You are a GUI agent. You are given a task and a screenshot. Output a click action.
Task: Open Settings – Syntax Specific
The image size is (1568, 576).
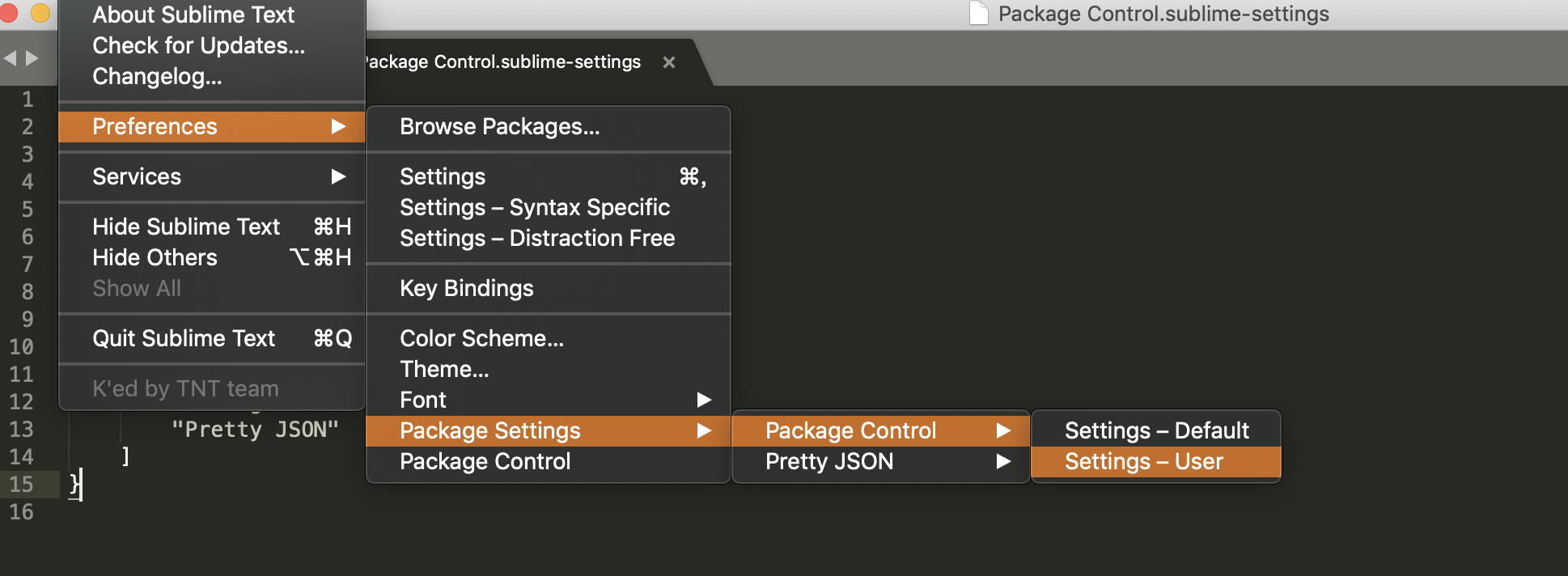tap(549, 207)
